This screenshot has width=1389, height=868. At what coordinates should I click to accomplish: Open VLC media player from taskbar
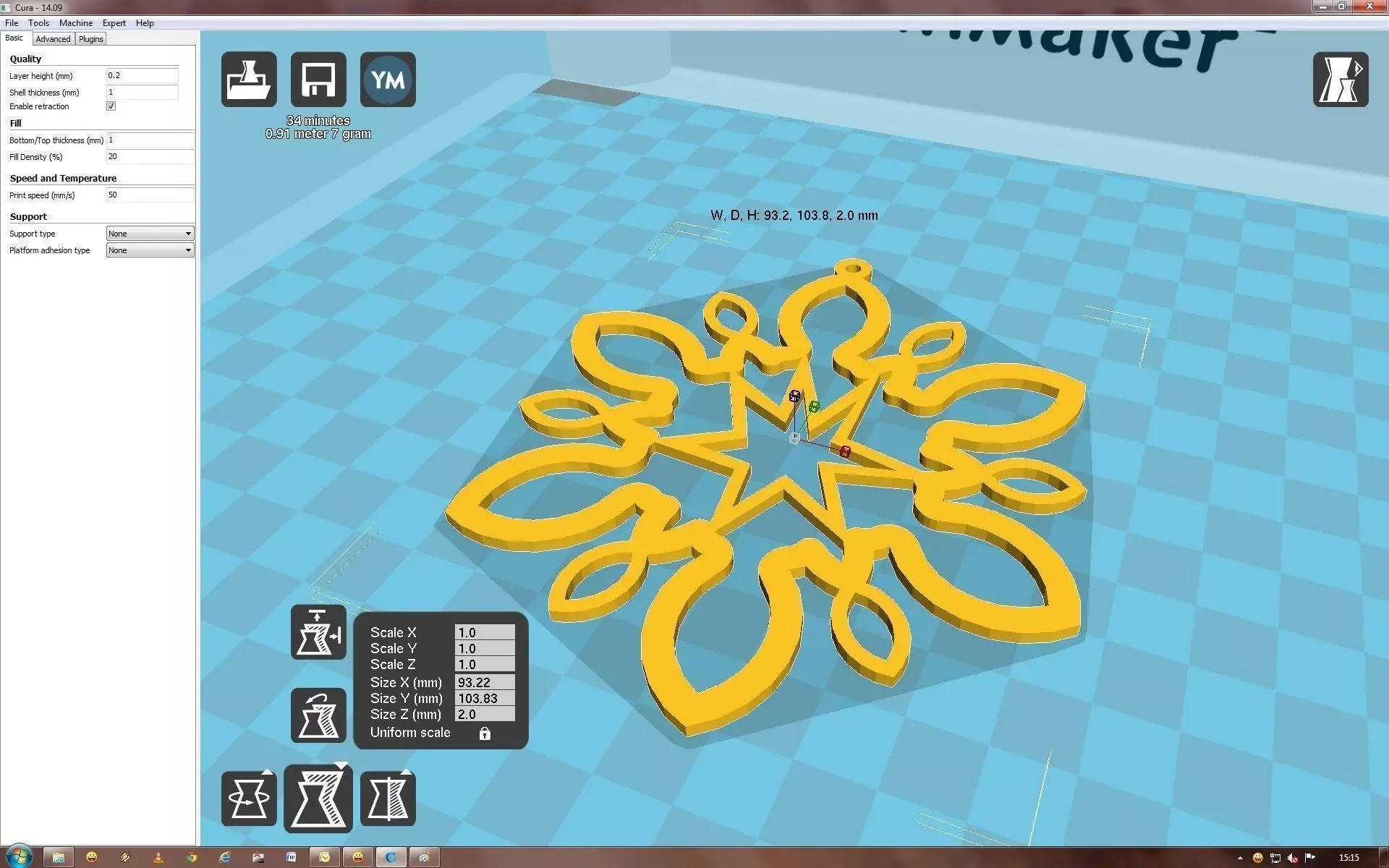pos(158,857)
